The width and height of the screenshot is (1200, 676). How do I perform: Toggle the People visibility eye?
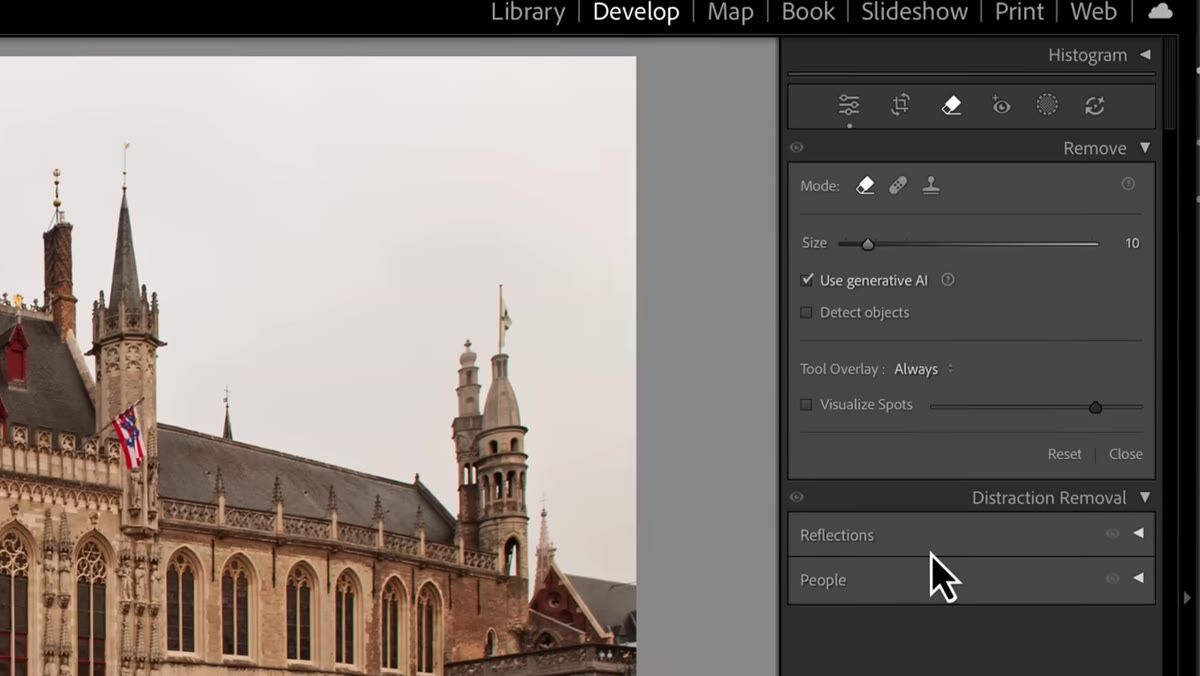coord(1112,579)
